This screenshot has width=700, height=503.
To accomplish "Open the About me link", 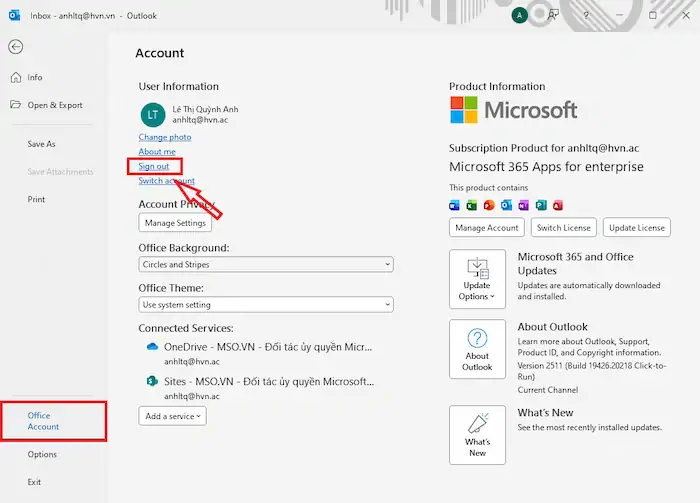I will click(157, 152).
